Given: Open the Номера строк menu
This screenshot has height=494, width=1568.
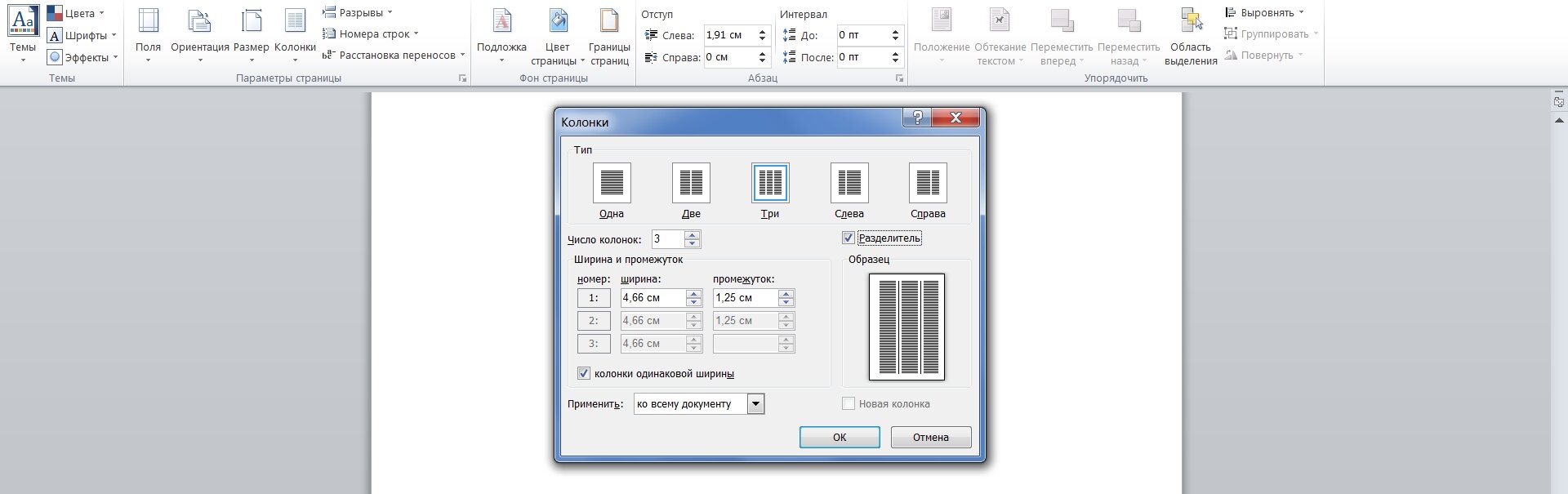Looking at the screenshot, I should pos(371,34).
